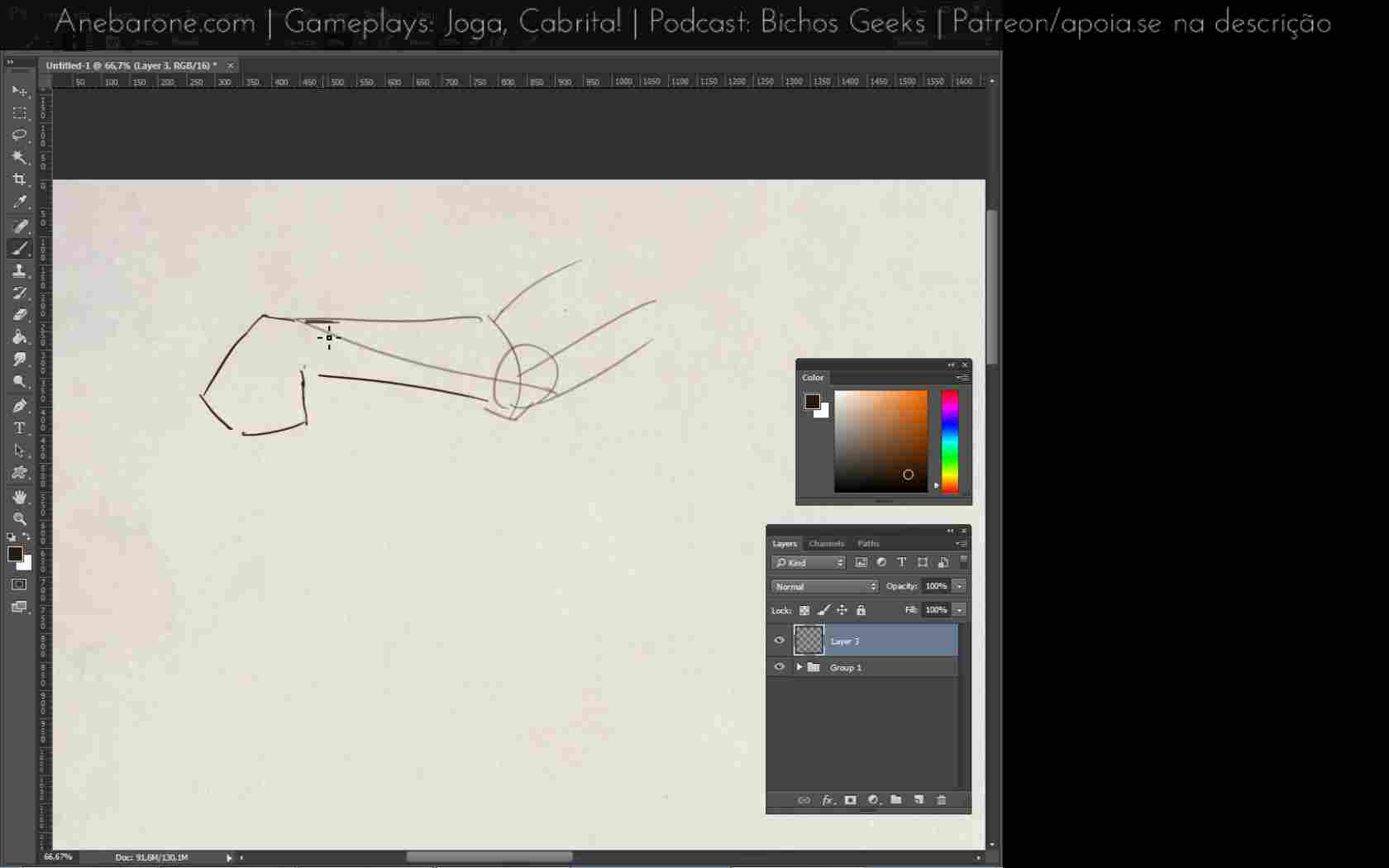Select the Untitled-1 document tab

[131, 65]
